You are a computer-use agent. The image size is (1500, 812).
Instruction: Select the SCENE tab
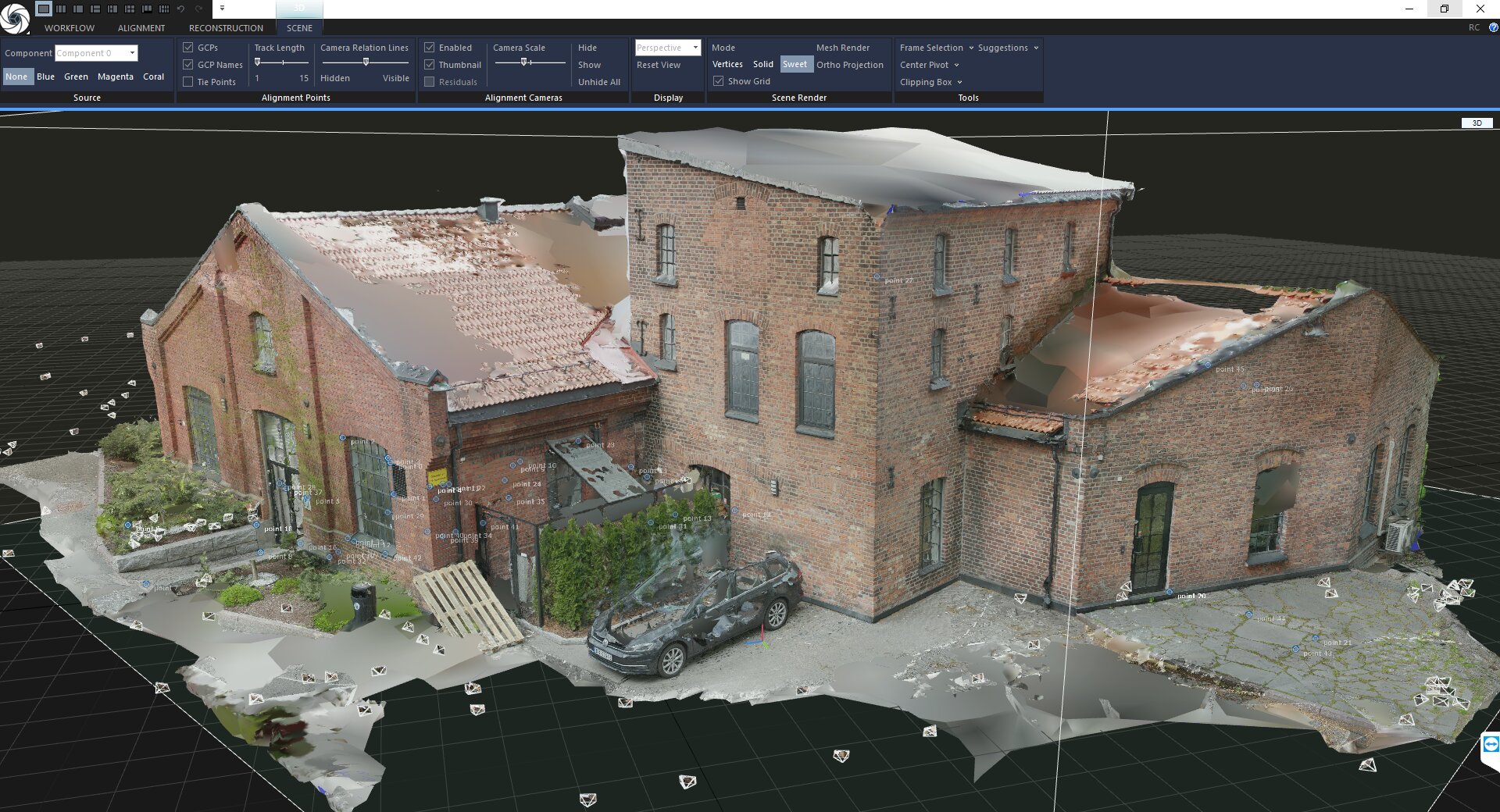pos(299,28)
